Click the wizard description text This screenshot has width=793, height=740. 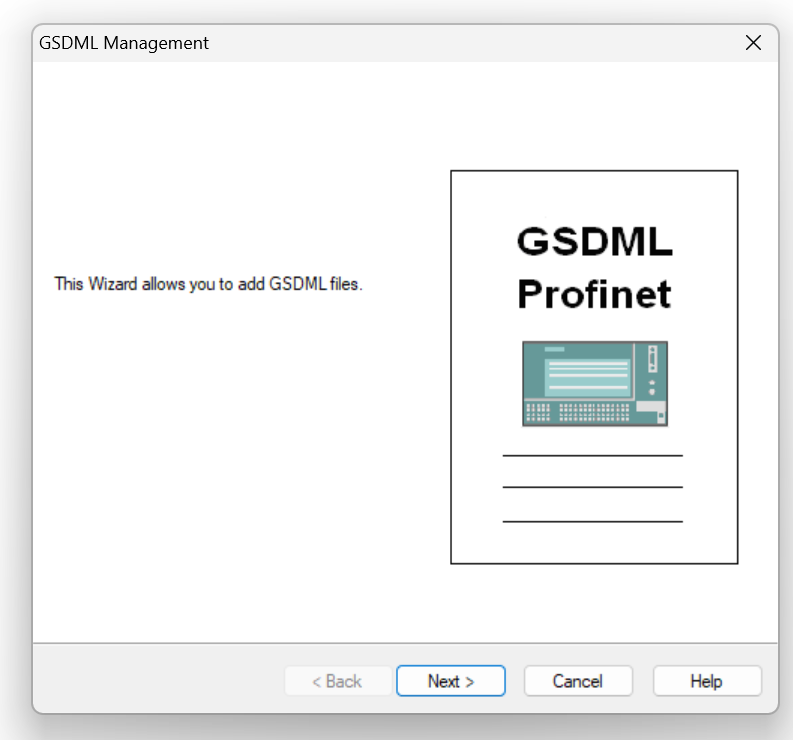(x=208, y=284)
